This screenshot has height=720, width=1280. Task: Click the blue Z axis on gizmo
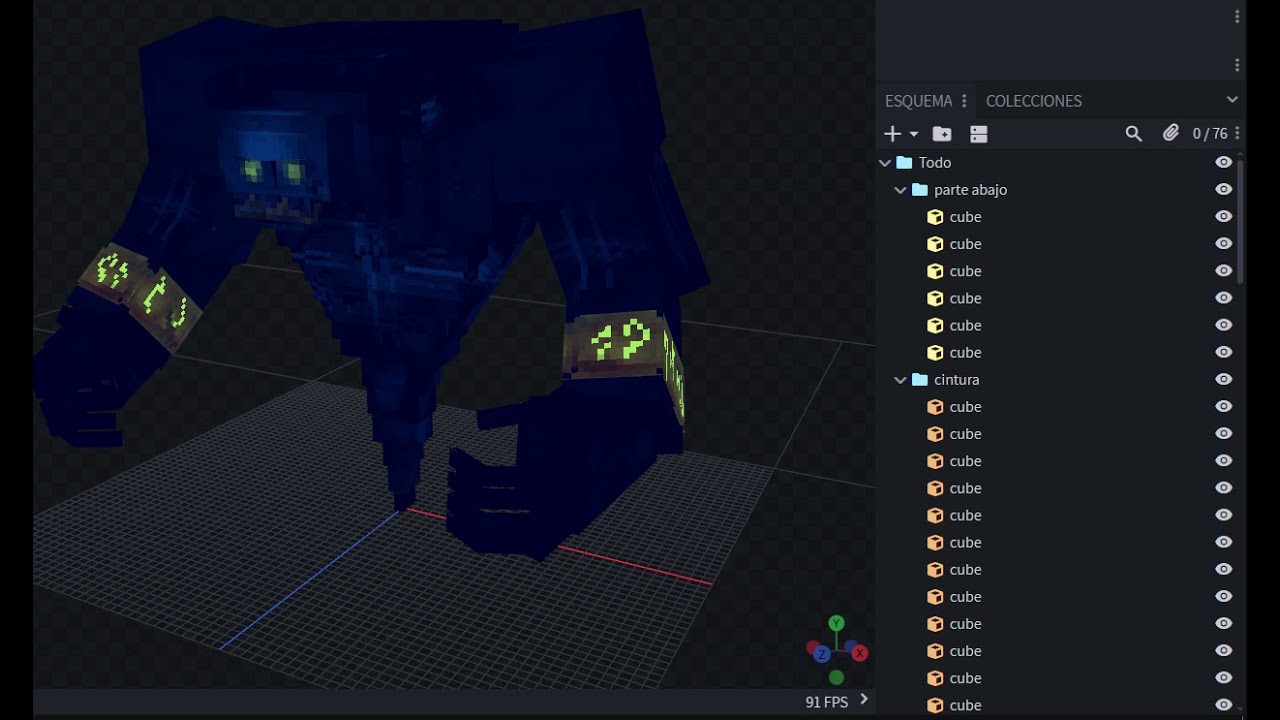(821, 654)
